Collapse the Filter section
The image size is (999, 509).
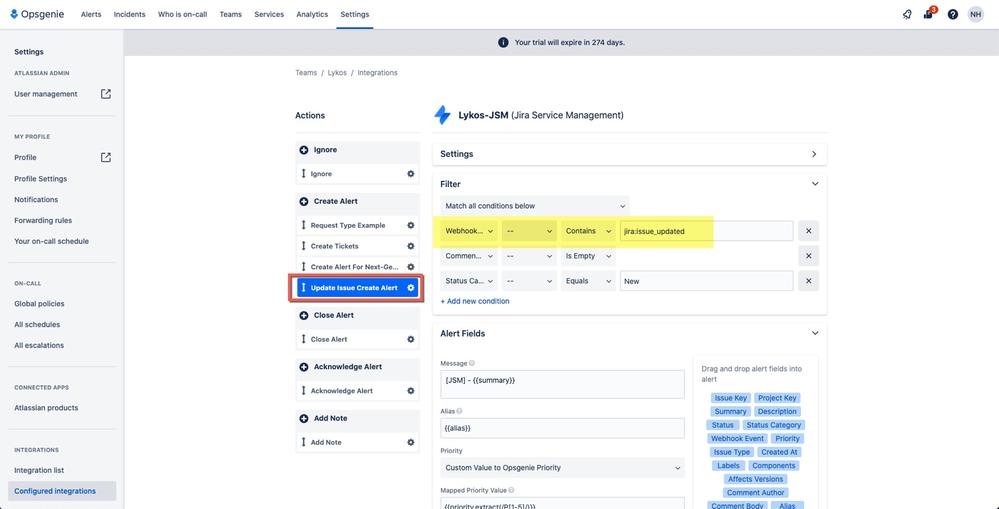814,183
